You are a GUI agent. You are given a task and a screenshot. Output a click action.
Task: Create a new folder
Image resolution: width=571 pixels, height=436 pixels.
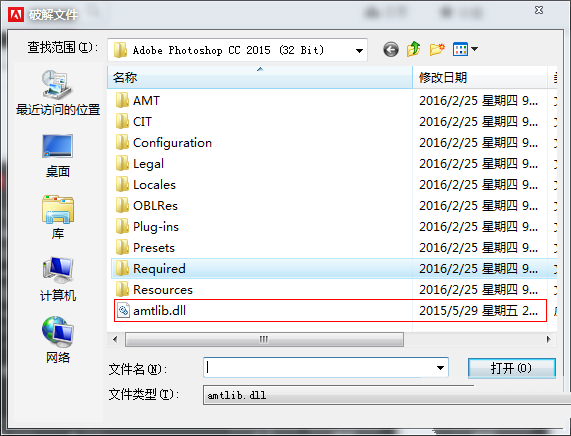(x=437, y=49)
